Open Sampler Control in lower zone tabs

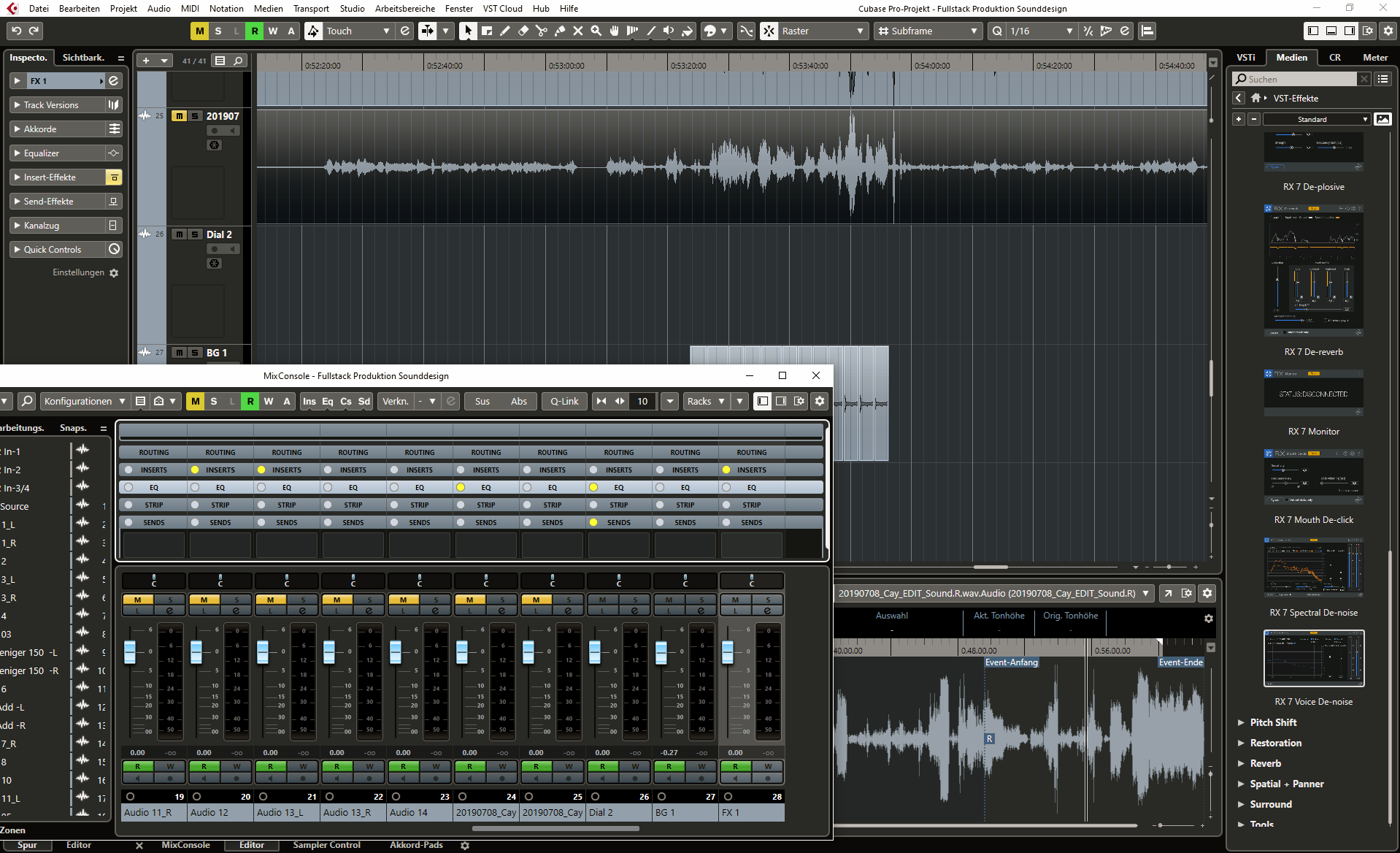point(326,845)
